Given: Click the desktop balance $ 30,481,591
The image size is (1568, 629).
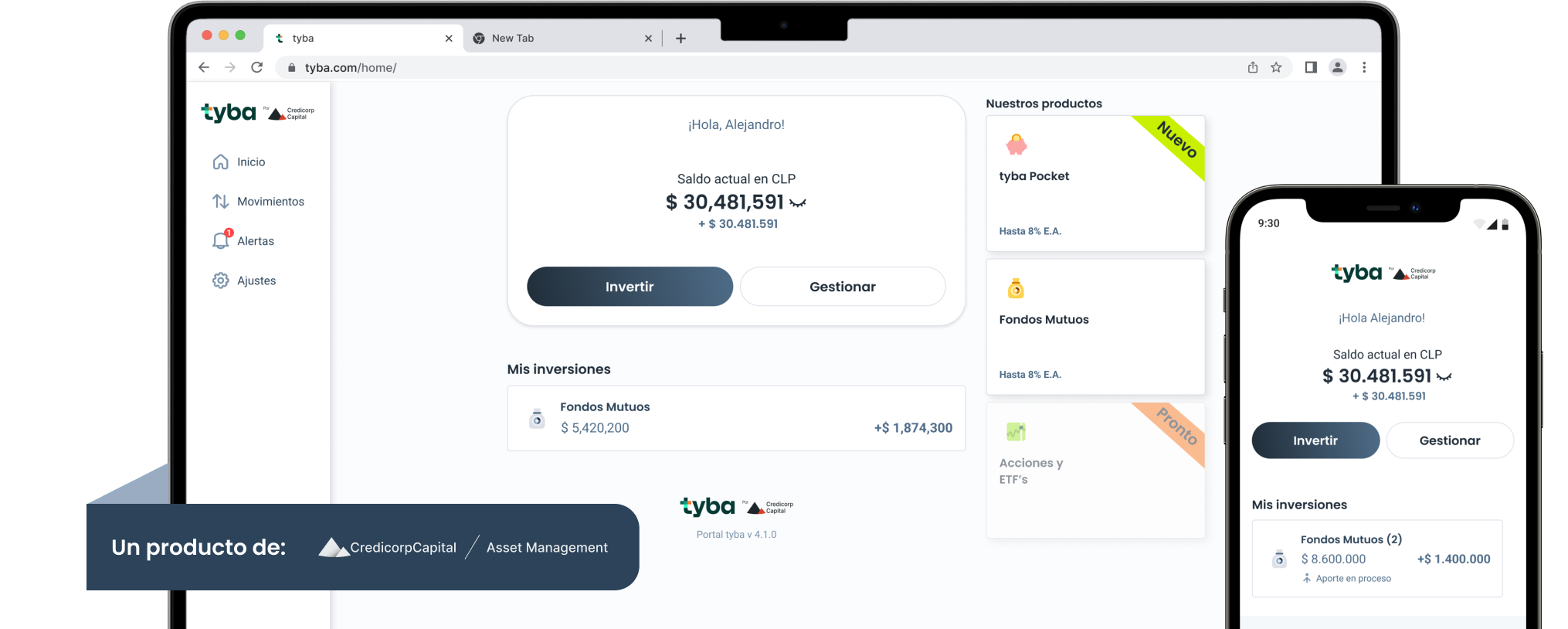Looking at the screenshot, I should point(725,202).
